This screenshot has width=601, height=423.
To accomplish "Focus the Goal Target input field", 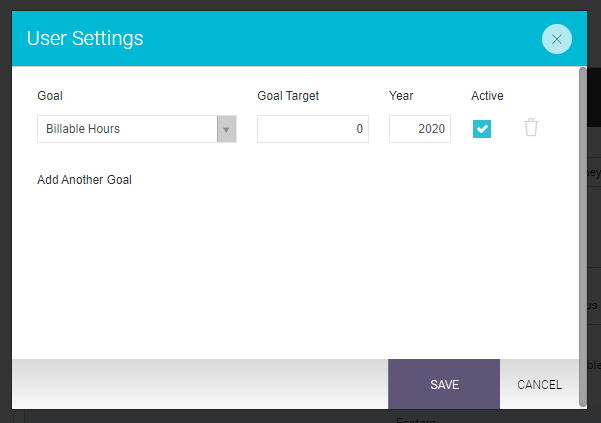I will point(313,129).
